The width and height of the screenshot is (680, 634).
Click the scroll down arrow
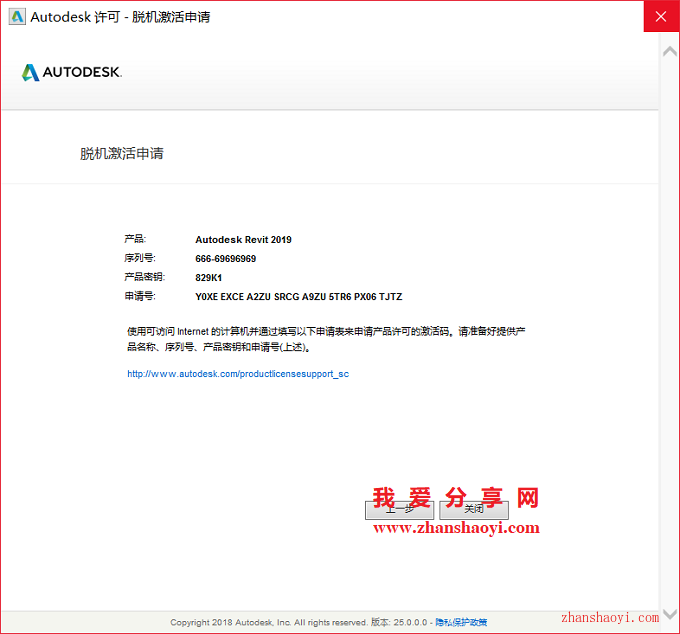pyautogui.click(x=670, y=614)
